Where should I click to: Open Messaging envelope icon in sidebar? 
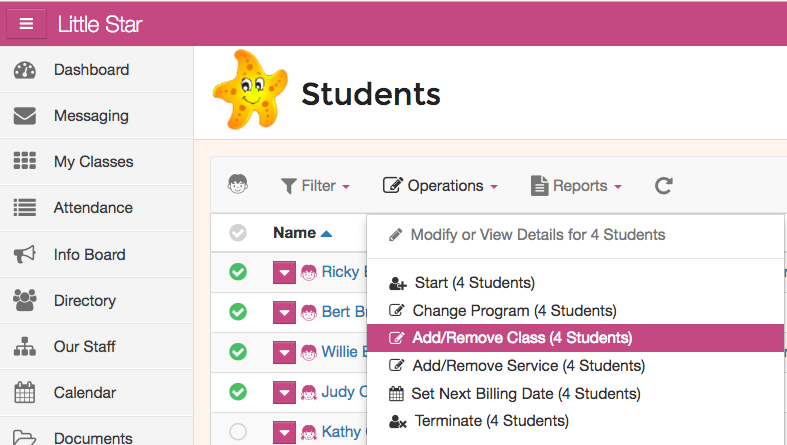pos(25,116)
